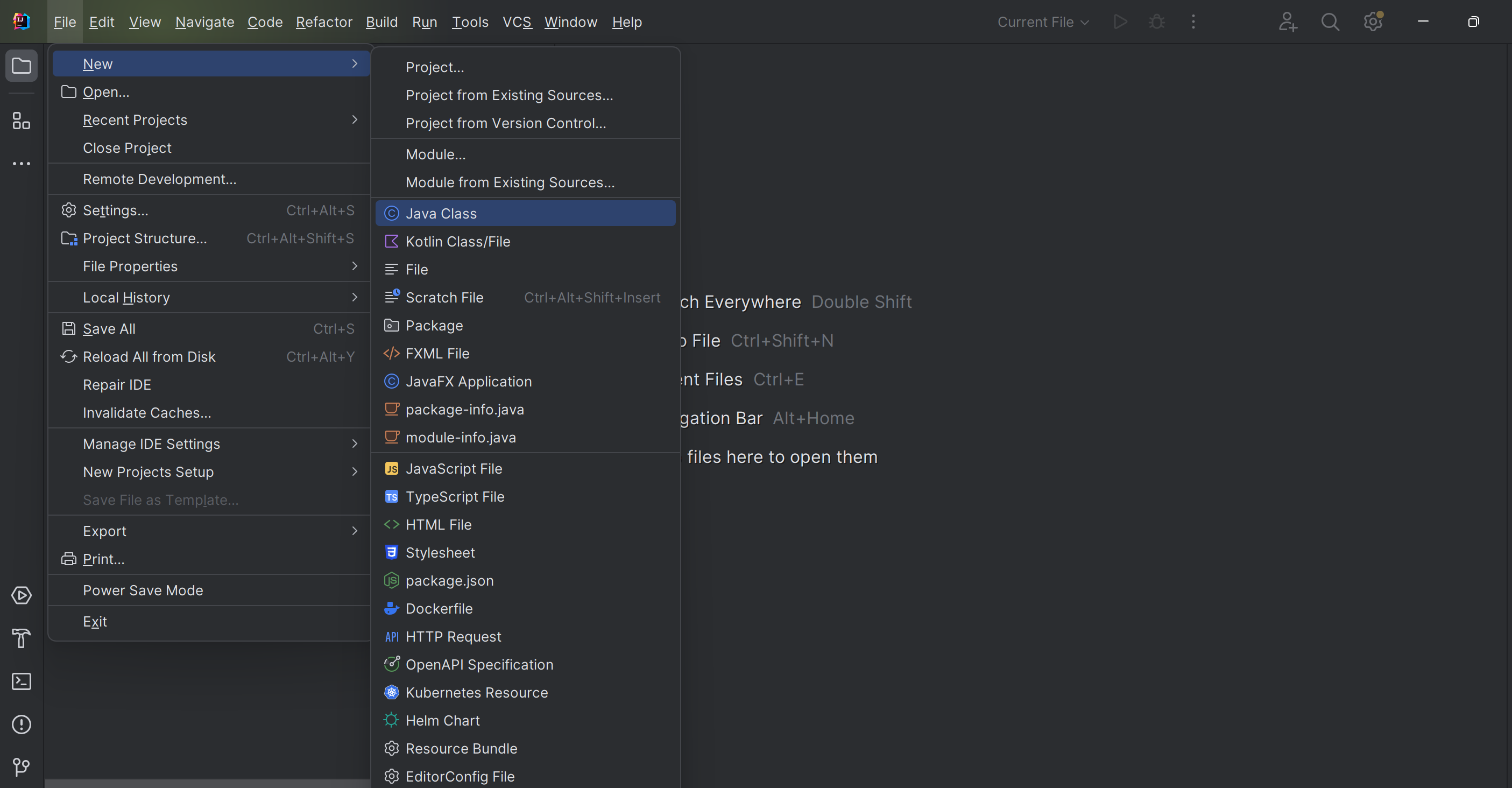This screenshot has width=1512, height=788.
Task: Create a new JavaFX Application
Action: click(525, 382)
